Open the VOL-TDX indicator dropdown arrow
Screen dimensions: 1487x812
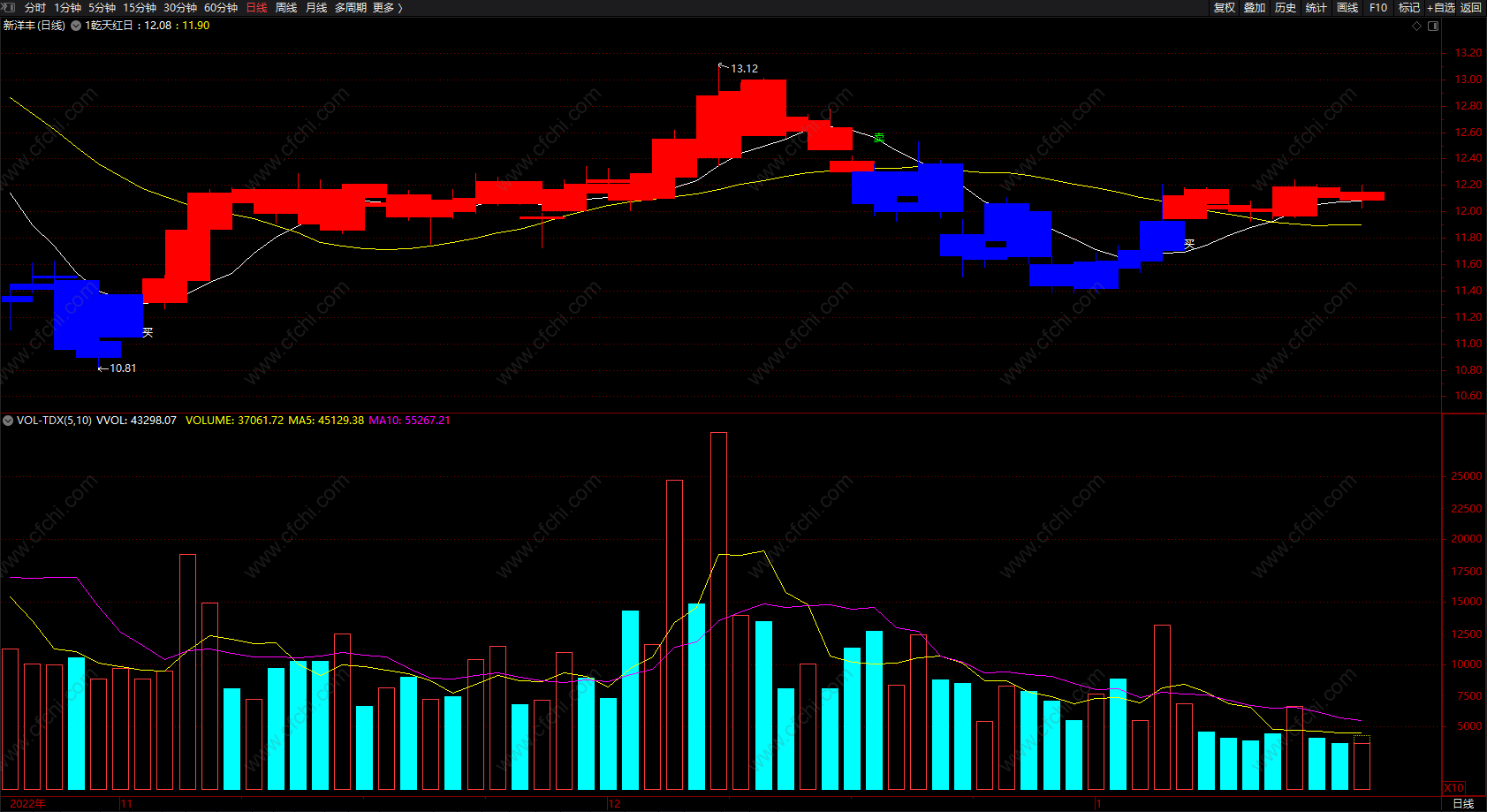pyautogui.click(x=8, y=421)
